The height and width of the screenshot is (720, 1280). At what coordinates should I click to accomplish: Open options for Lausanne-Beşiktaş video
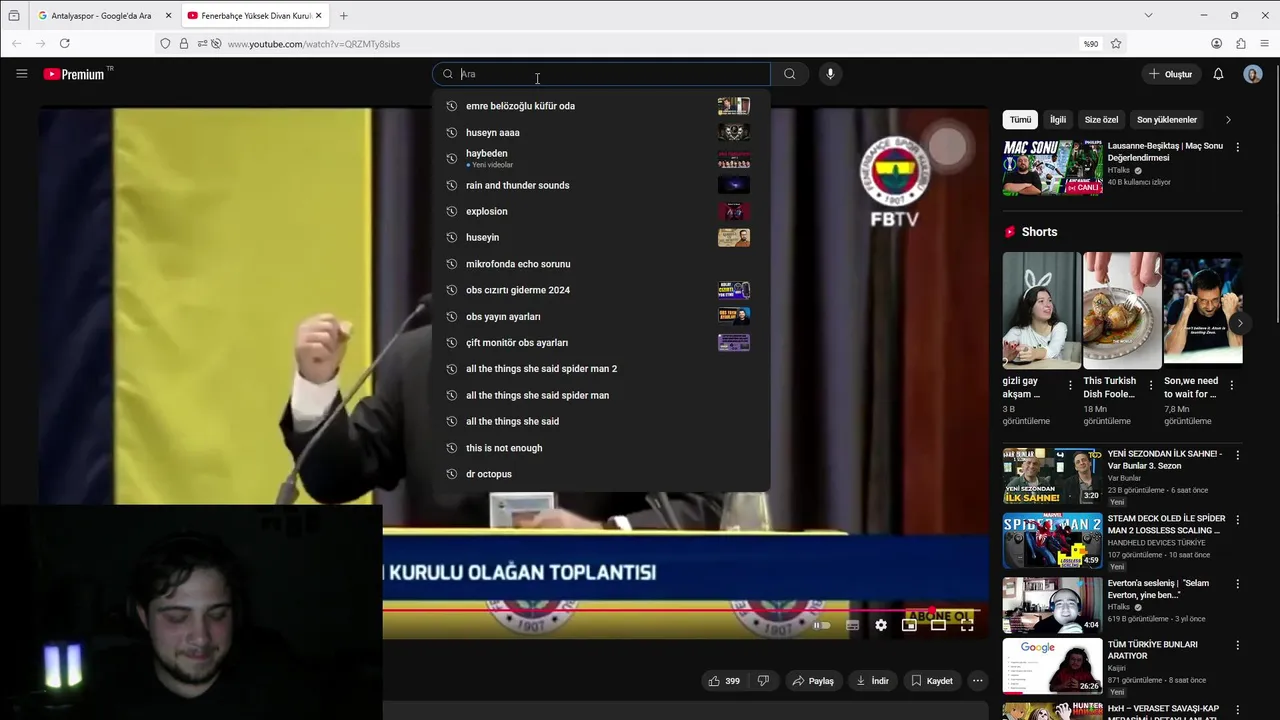(x=1238, y=147)
